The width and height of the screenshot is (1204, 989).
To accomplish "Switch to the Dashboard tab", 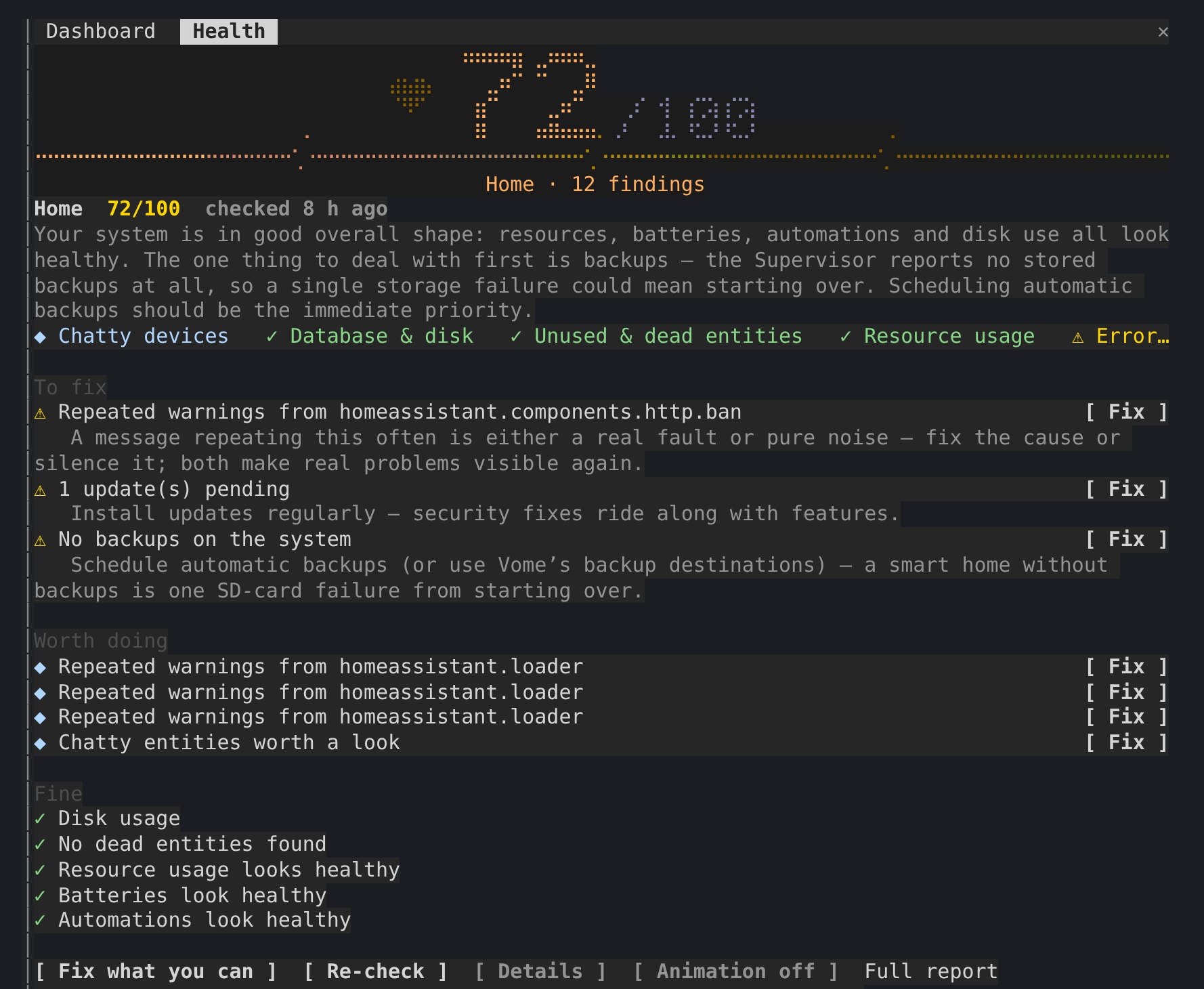I will [x=100, y=31].
